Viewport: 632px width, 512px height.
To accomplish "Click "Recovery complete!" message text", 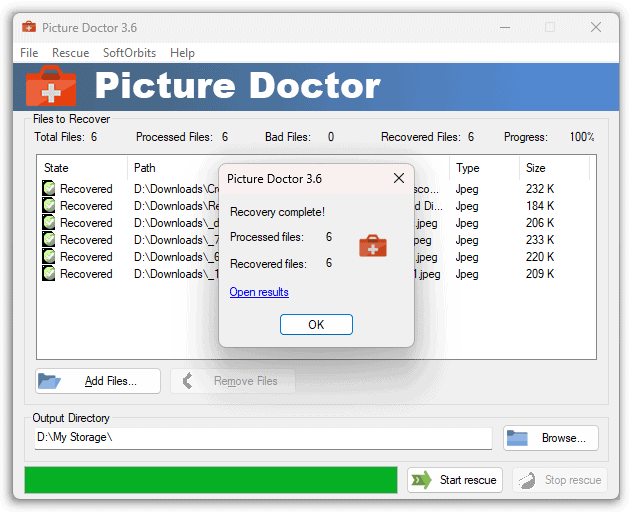I will pyautogui.click(x=277, y=212).
